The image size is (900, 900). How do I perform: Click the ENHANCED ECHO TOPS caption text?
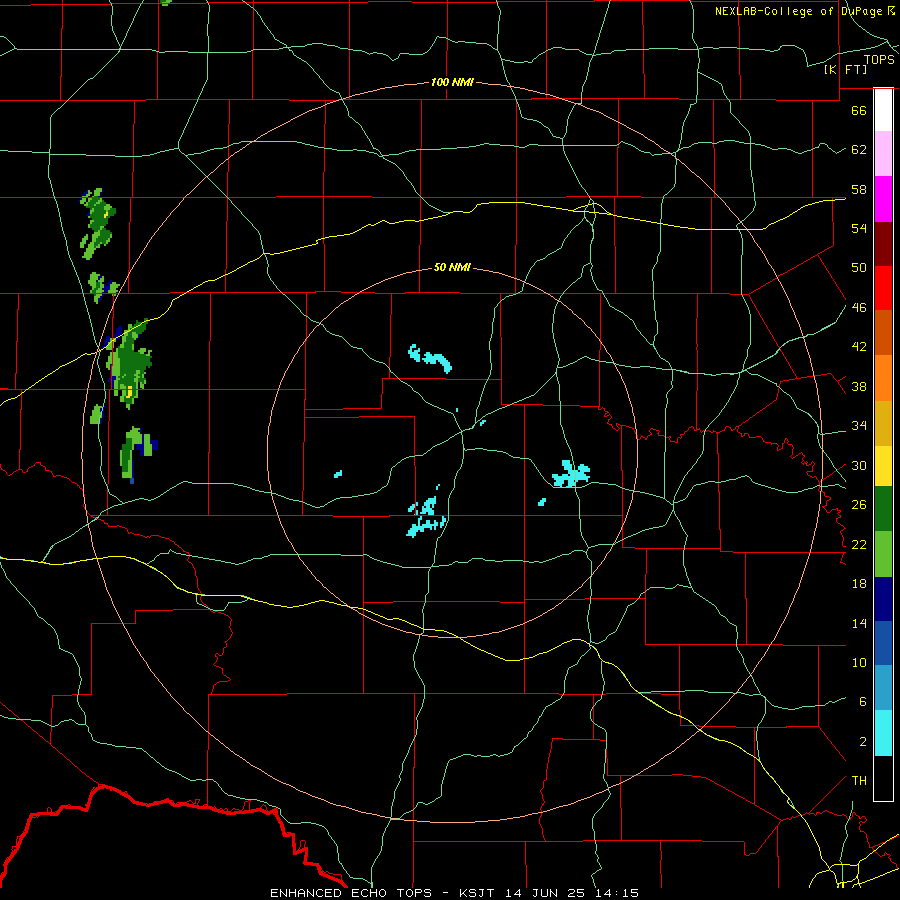[x=351, y=893]
